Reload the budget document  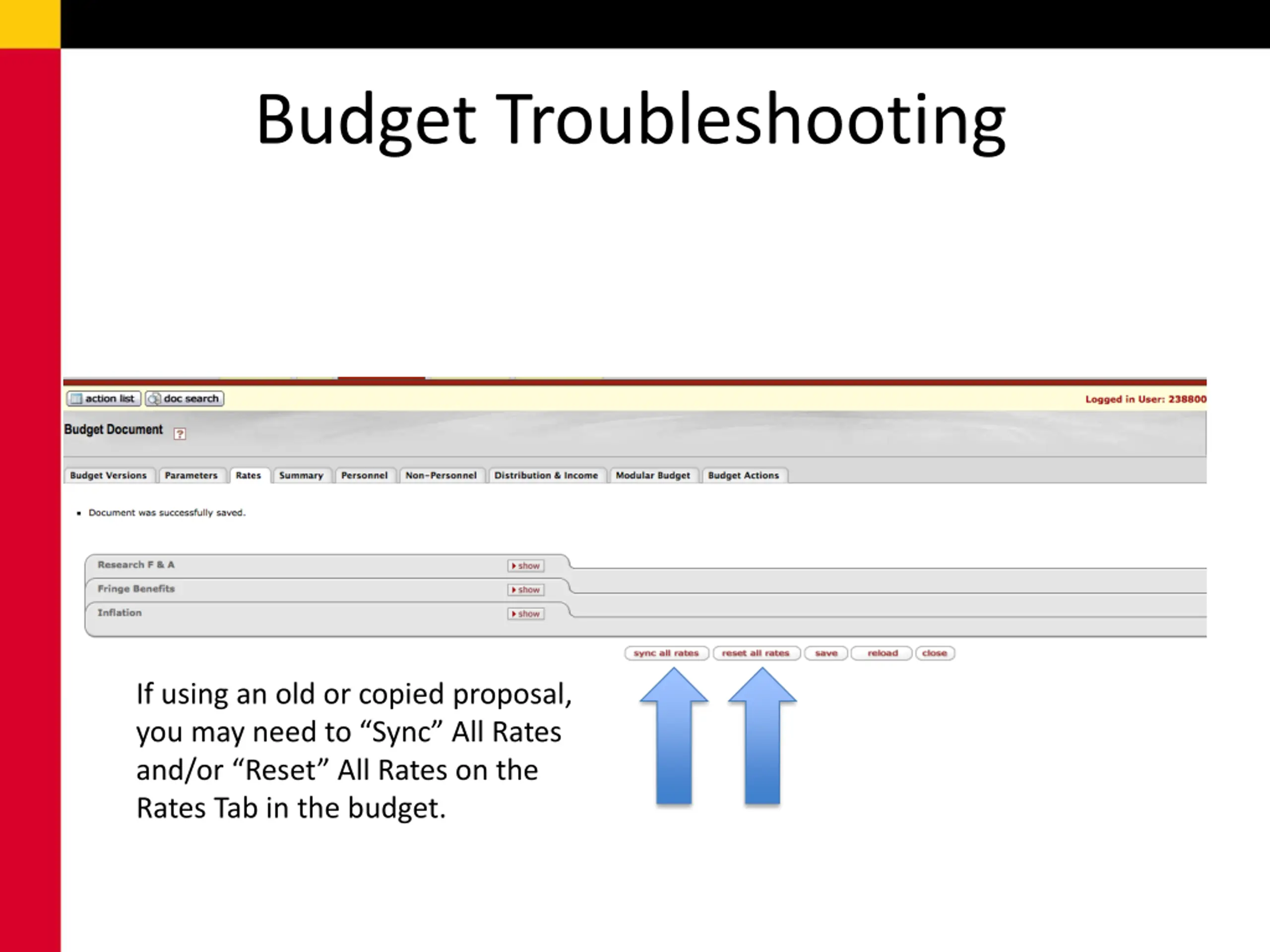[882, 653]
